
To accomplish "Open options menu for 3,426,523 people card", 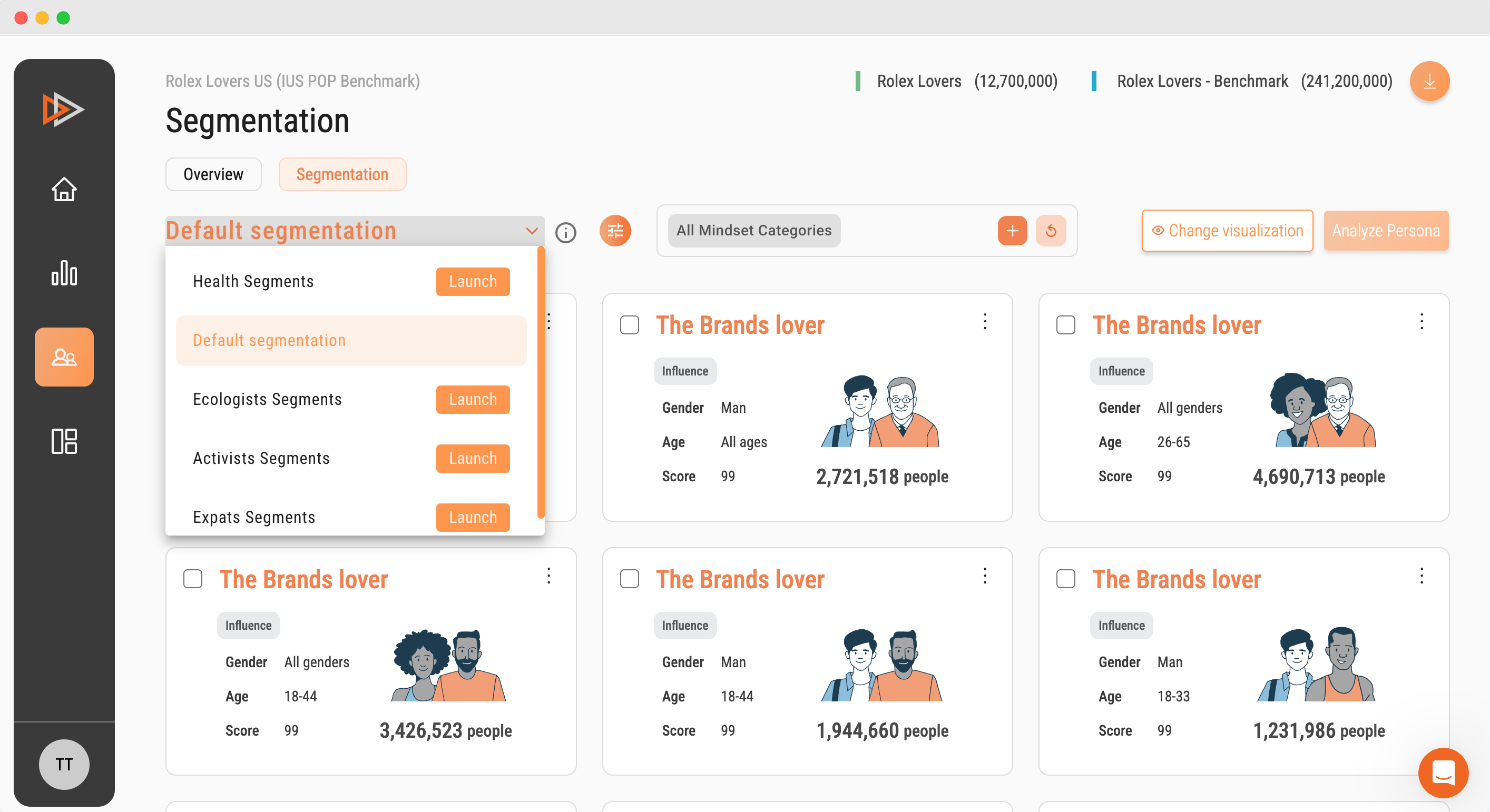I will 549,576.
